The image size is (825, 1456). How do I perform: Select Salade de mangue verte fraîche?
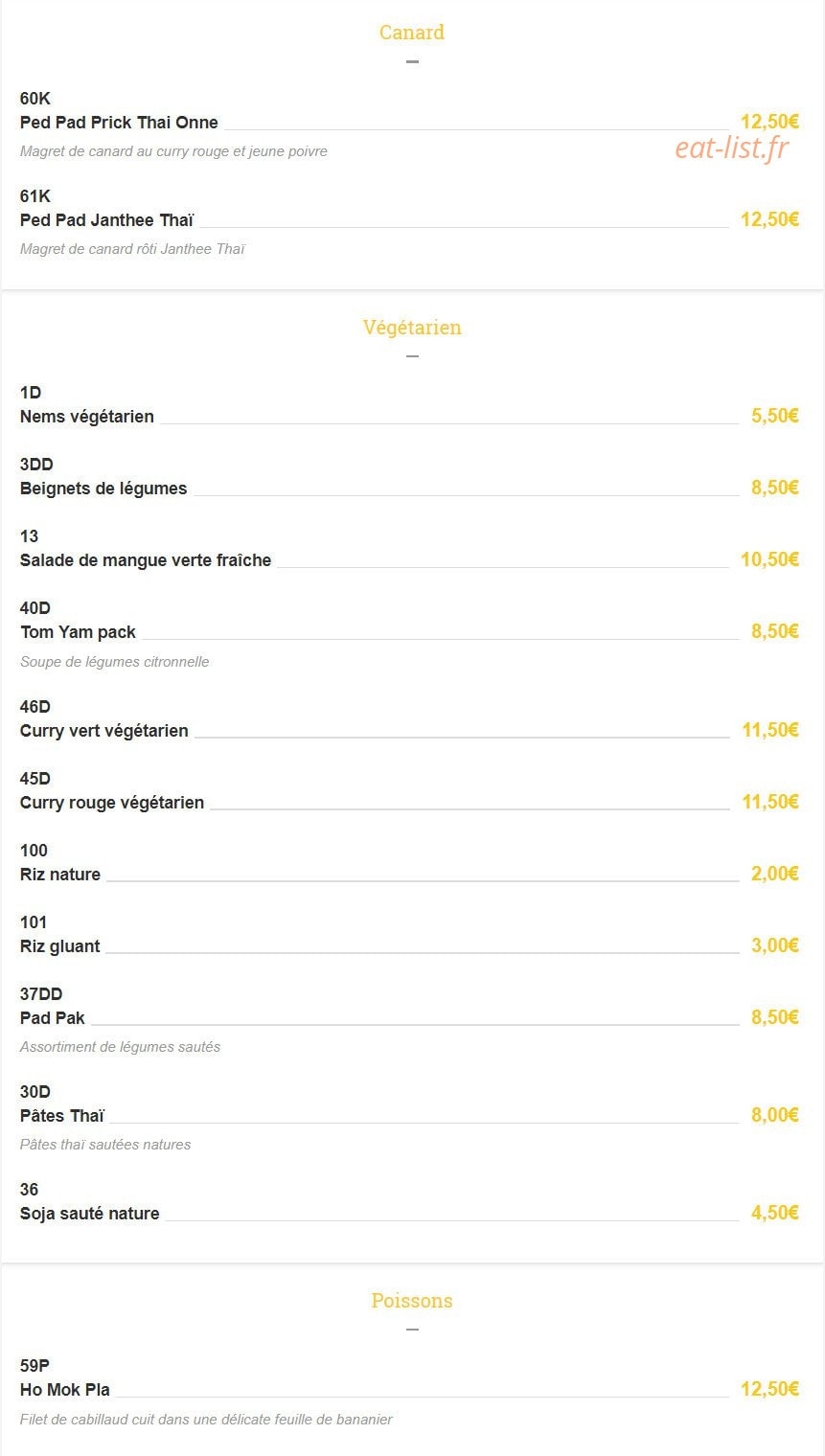146,560
